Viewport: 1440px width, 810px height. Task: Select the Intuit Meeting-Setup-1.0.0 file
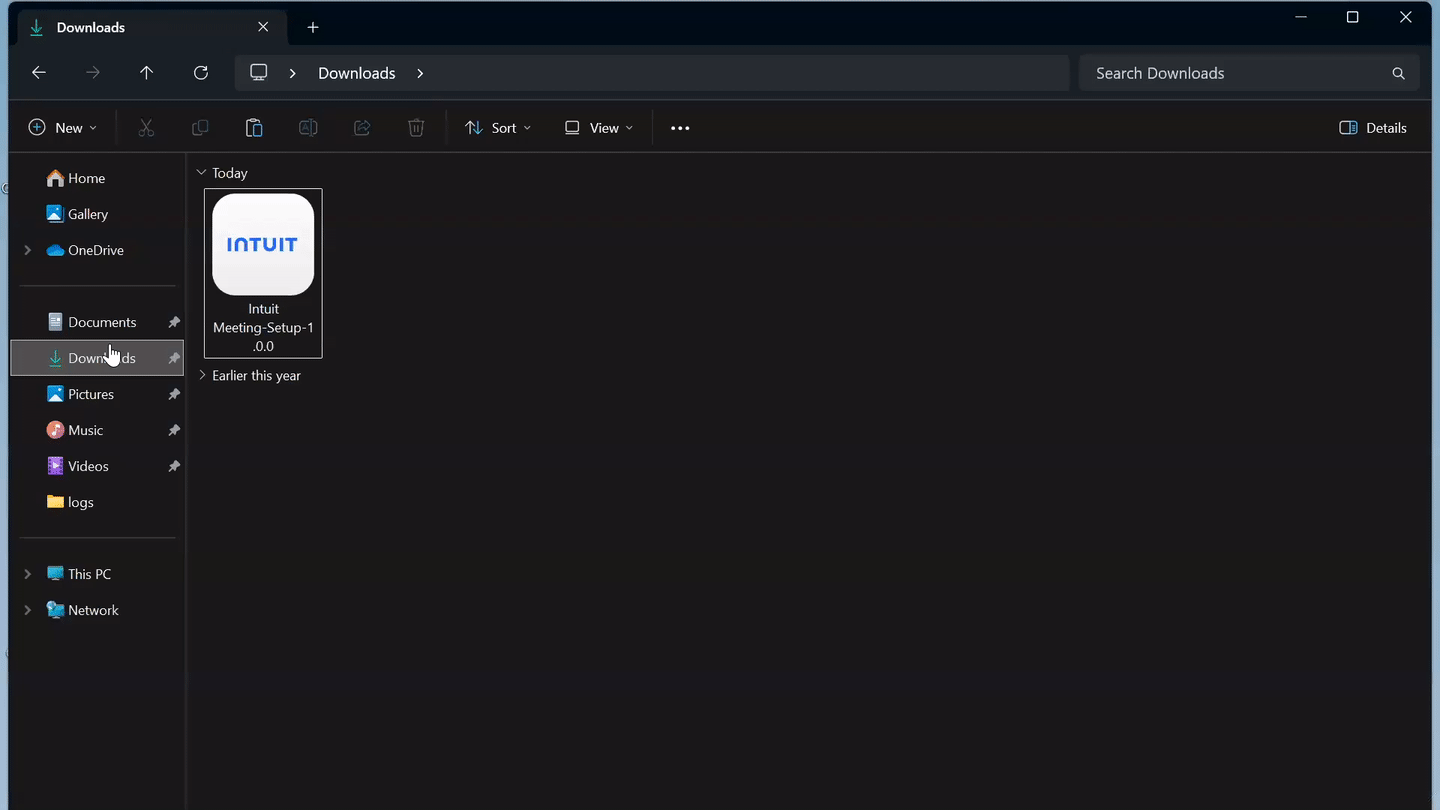263,273
